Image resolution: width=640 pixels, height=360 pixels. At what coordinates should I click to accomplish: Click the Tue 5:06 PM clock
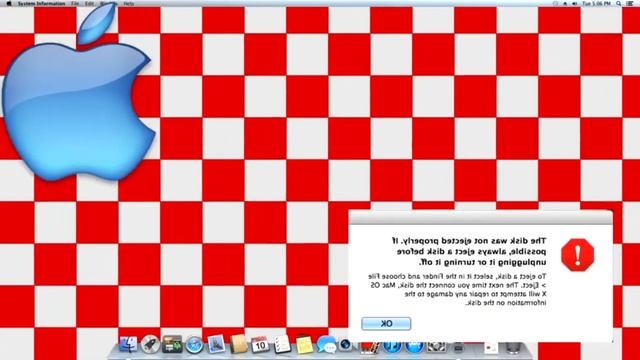(596, 3)
